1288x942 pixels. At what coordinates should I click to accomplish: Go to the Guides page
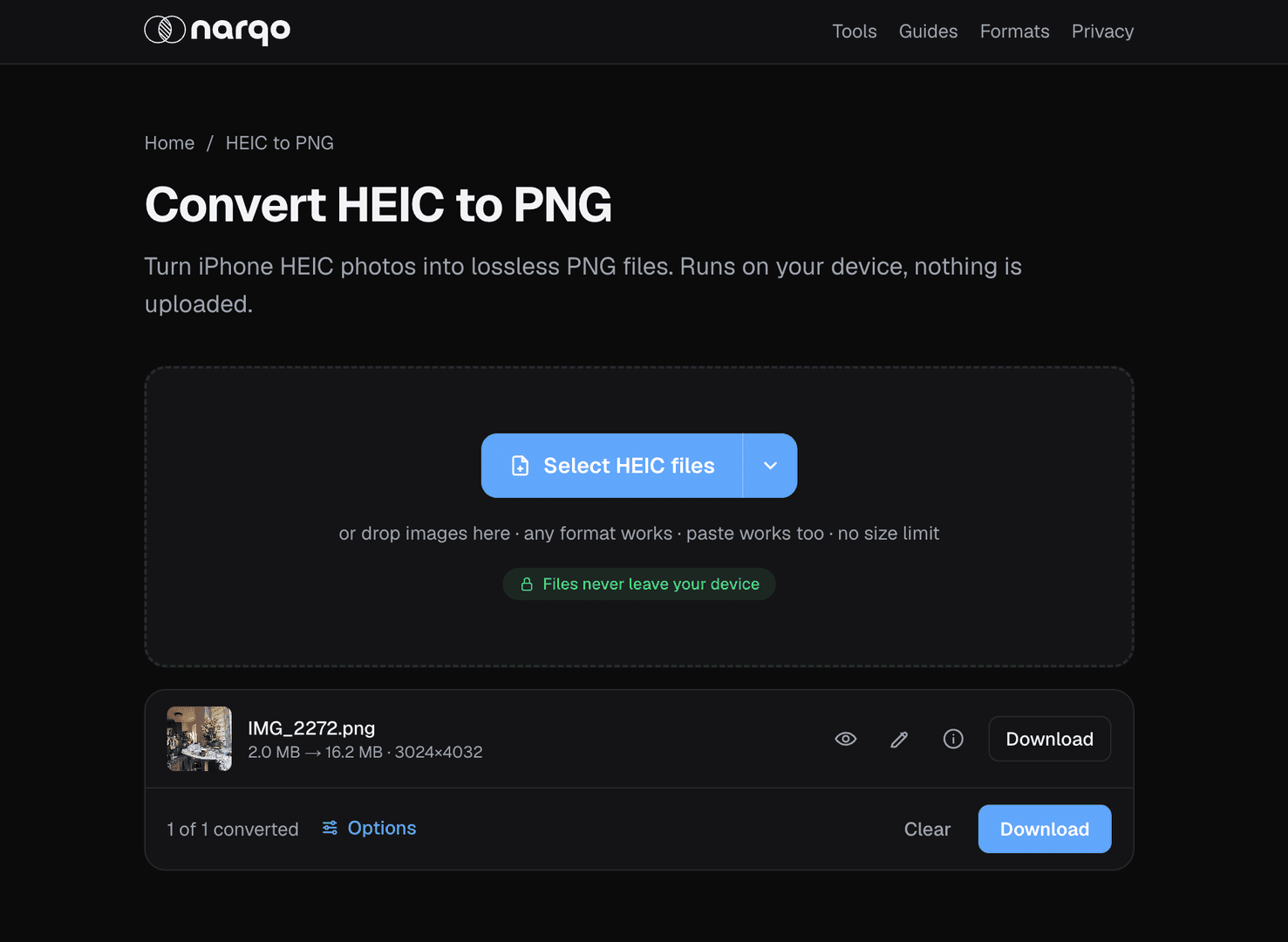tap(928, 31)
